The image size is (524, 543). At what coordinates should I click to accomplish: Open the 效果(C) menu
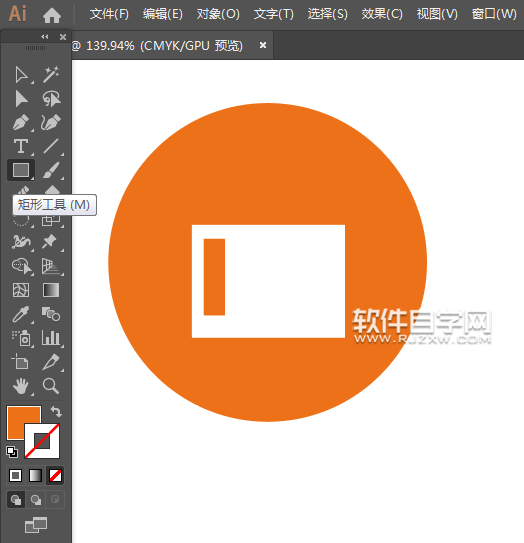pos(382,14)
